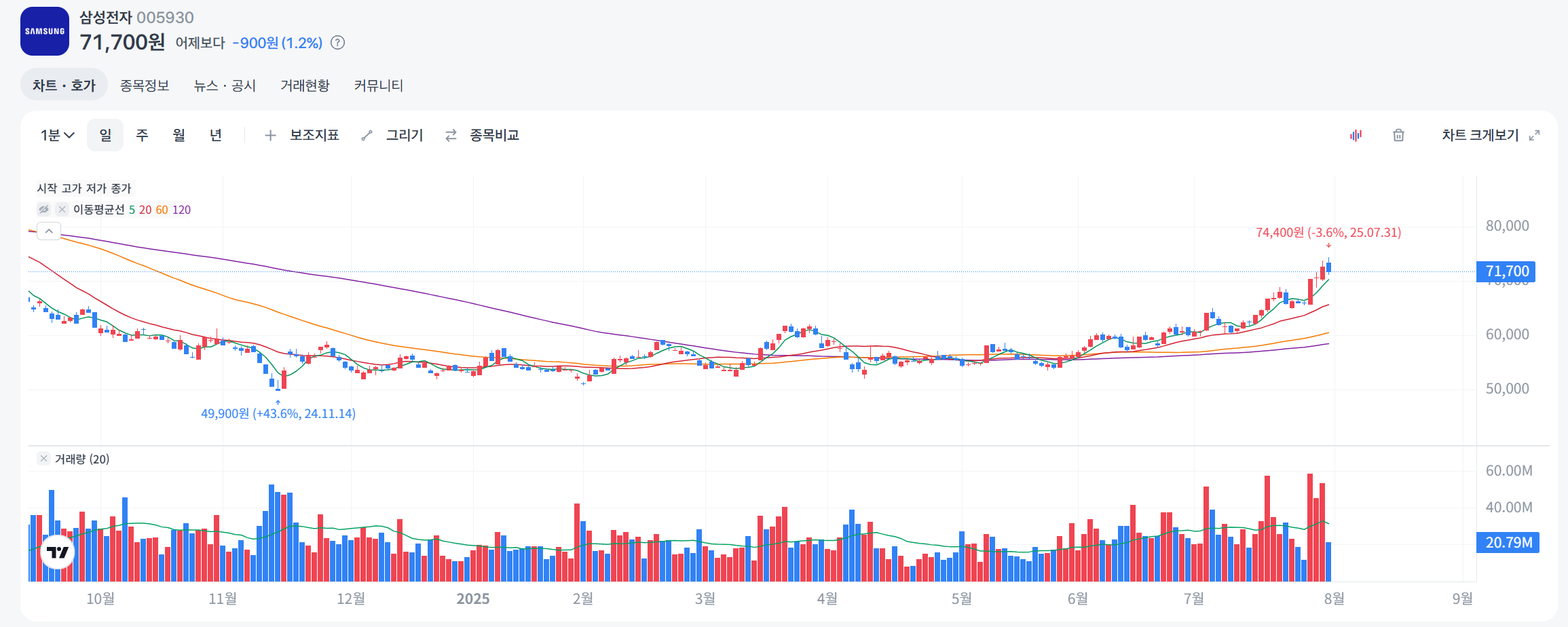Remove the 거래량 (20) indicator with X
The width and height of the screenshot is (1568, 627).
pos(43,459)
